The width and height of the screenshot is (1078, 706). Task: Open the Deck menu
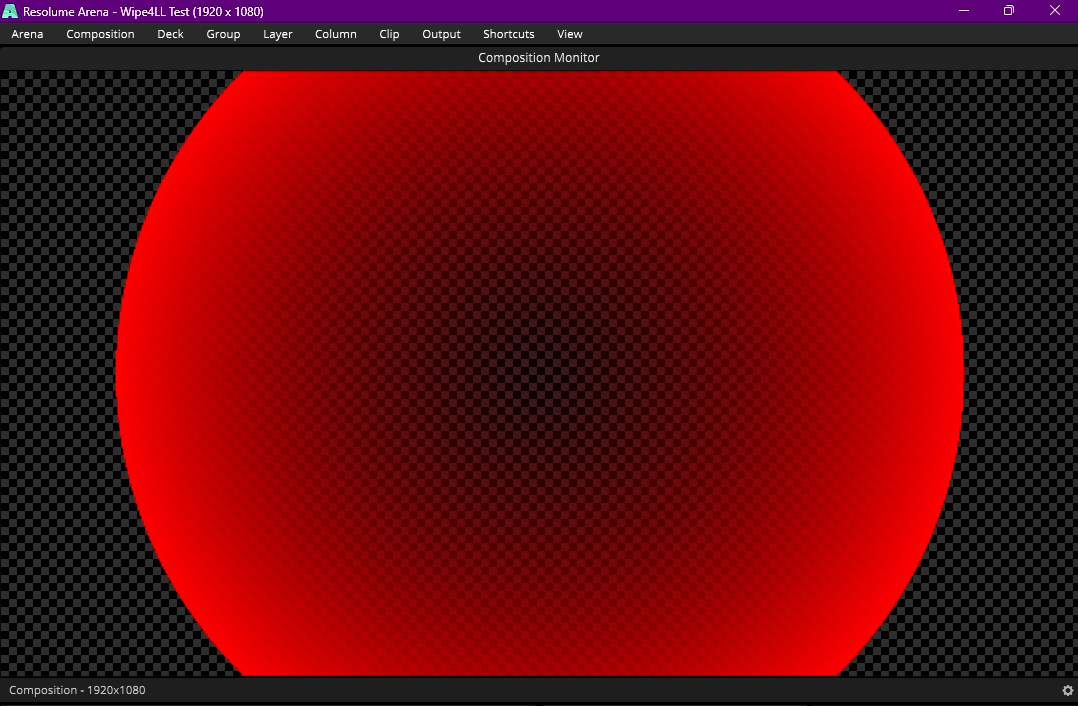(x=170, y=34)
